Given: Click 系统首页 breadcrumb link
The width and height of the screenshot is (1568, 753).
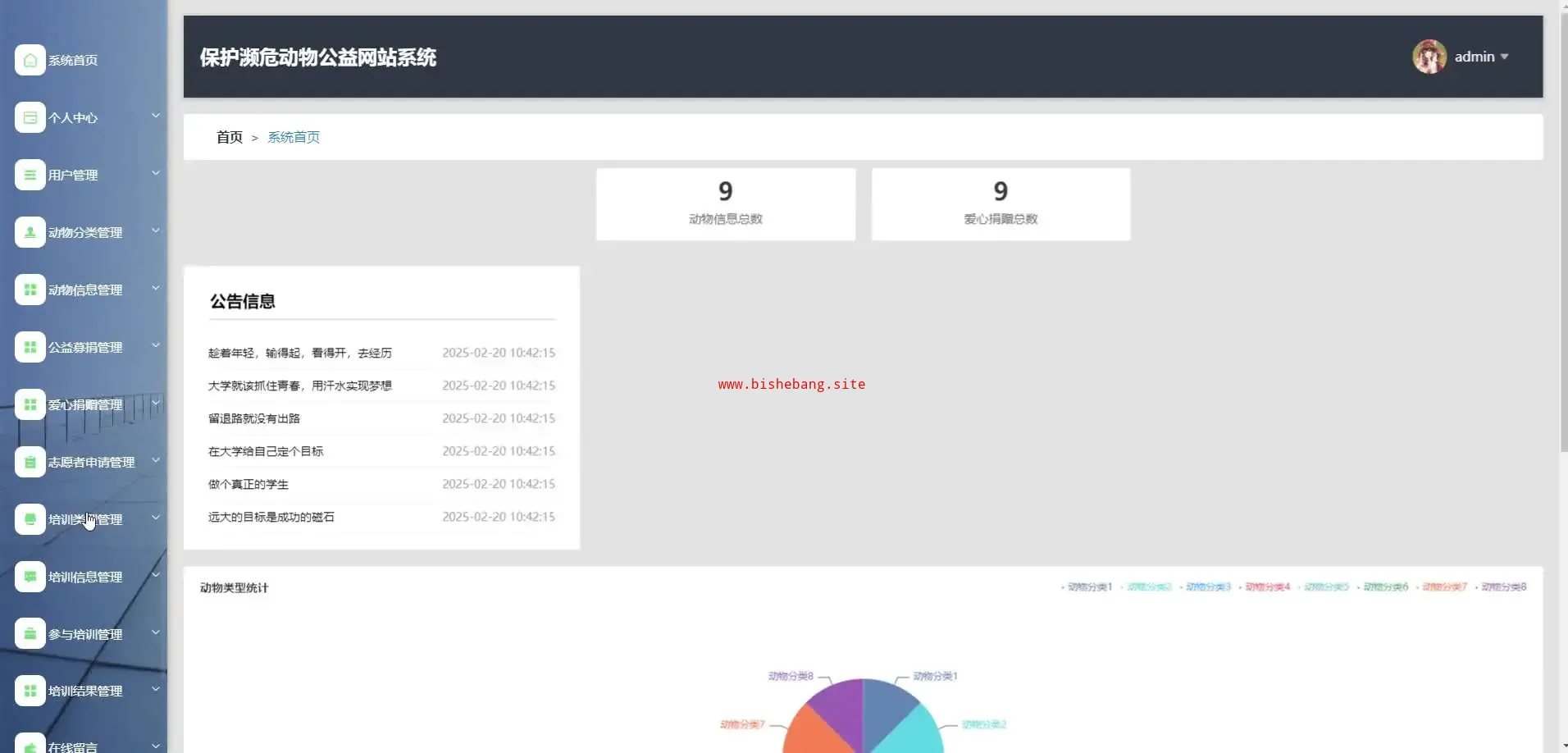Looking at the screenshot, I should tap(294, 137).
